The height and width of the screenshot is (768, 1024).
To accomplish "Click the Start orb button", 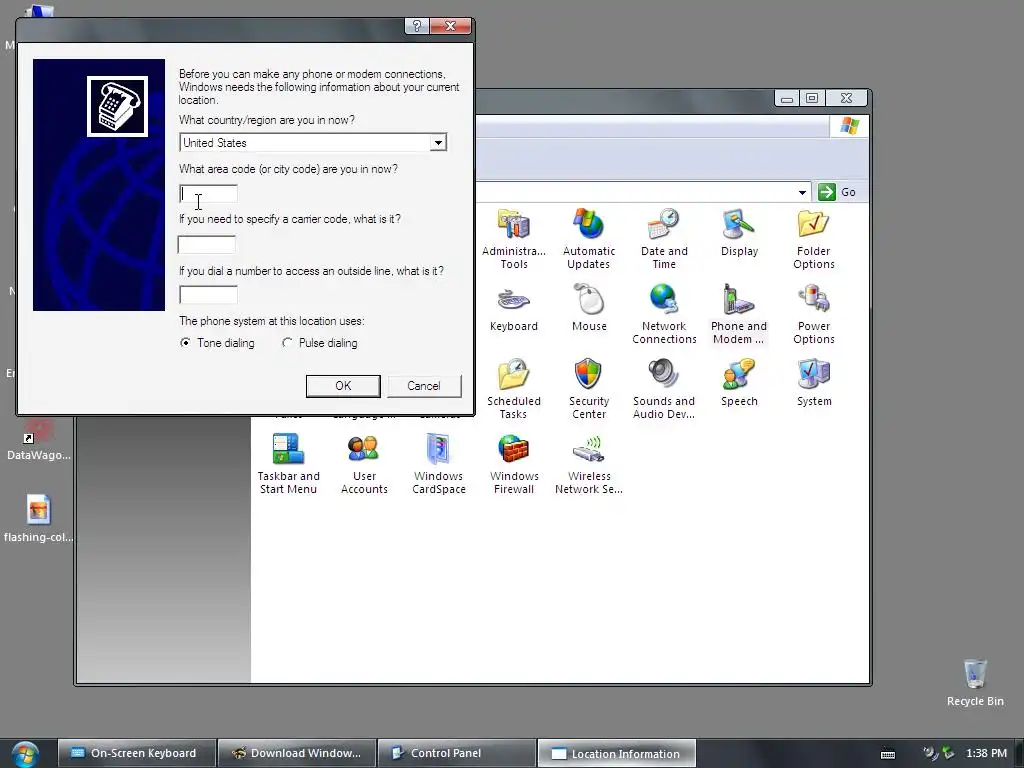I will pos(25,754).
